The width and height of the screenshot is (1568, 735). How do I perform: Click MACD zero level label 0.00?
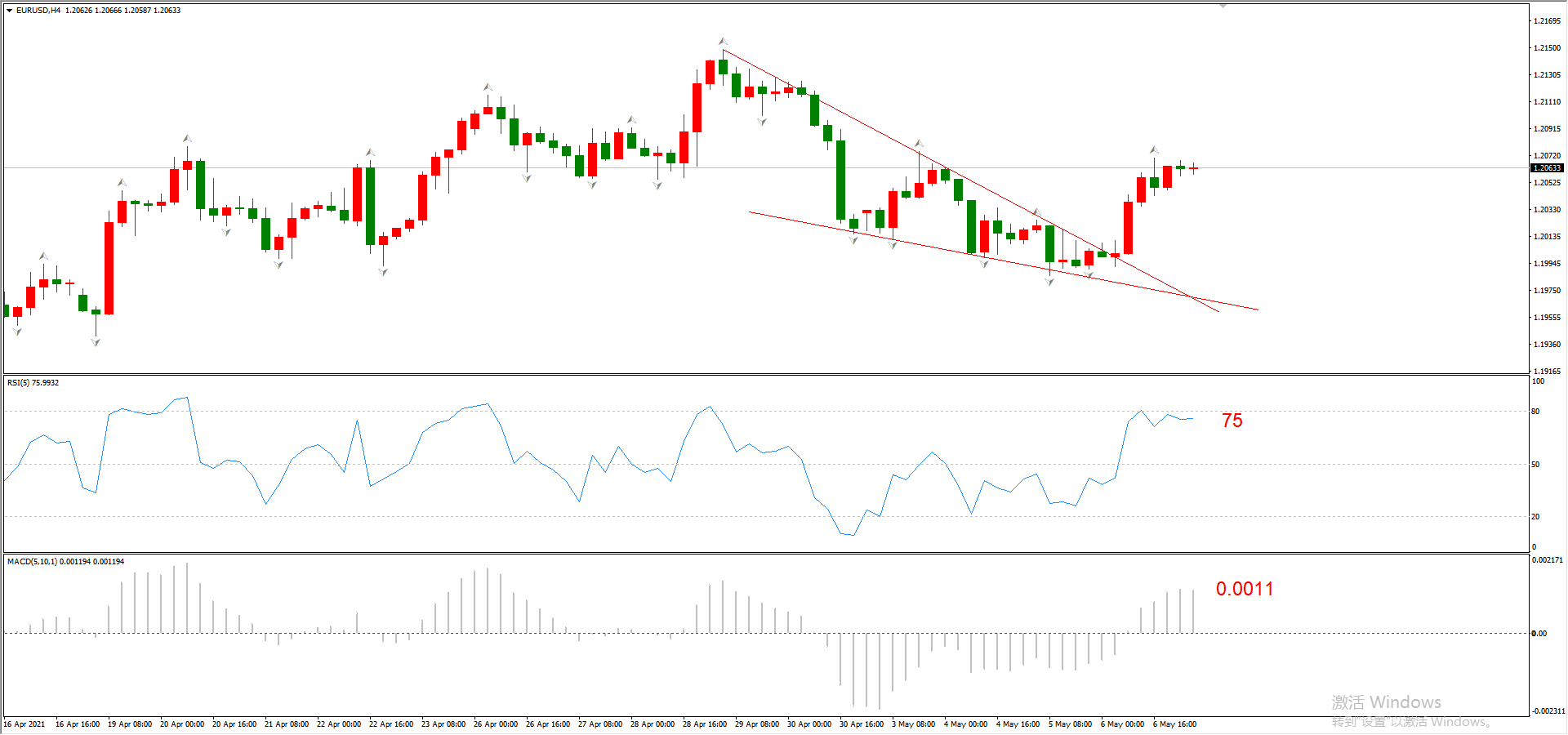coord(1539,634)
